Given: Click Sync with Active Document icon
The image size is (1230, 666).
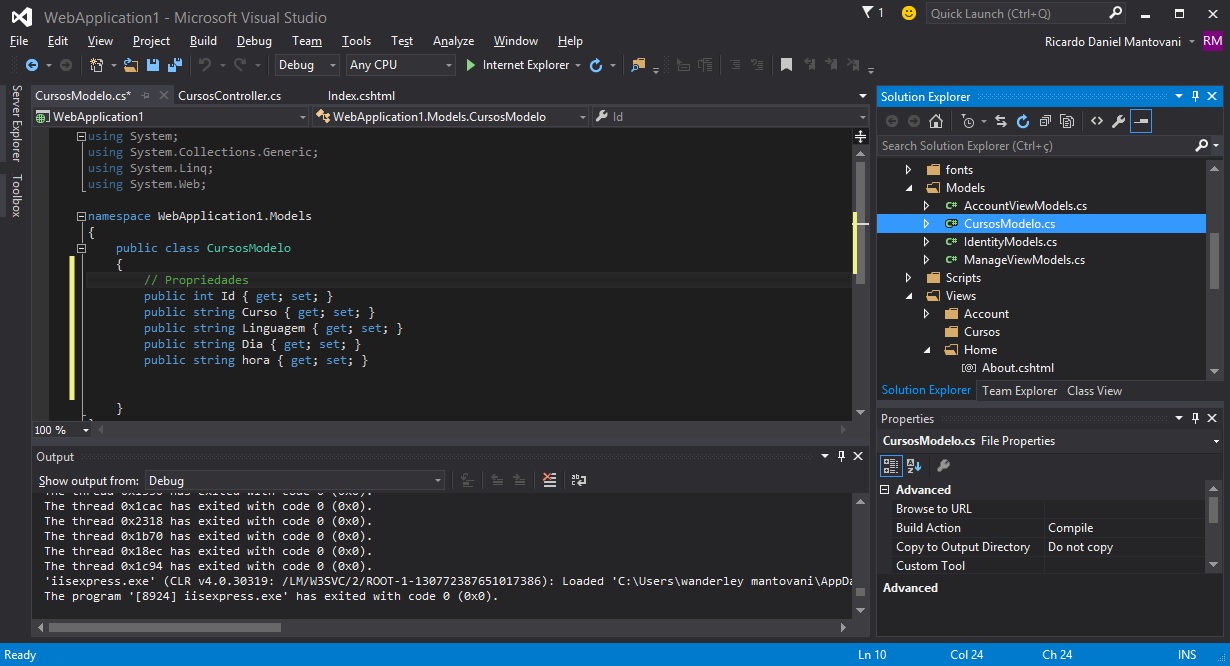Looking at the screenshot, I should click(x=1000, y=121).
